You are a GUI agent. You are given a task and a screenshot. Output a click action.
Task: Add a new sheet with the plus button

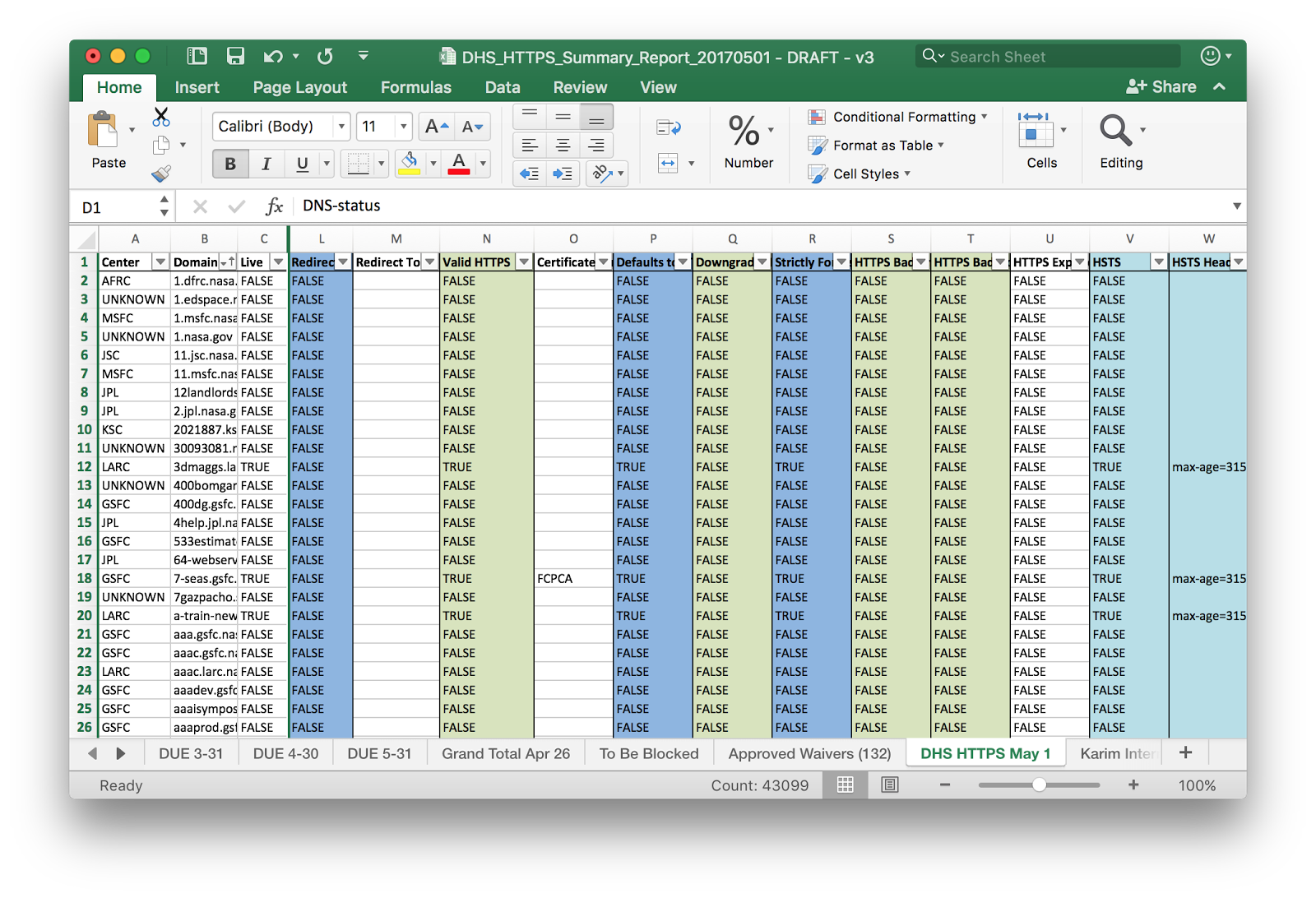pos(1185,752)
